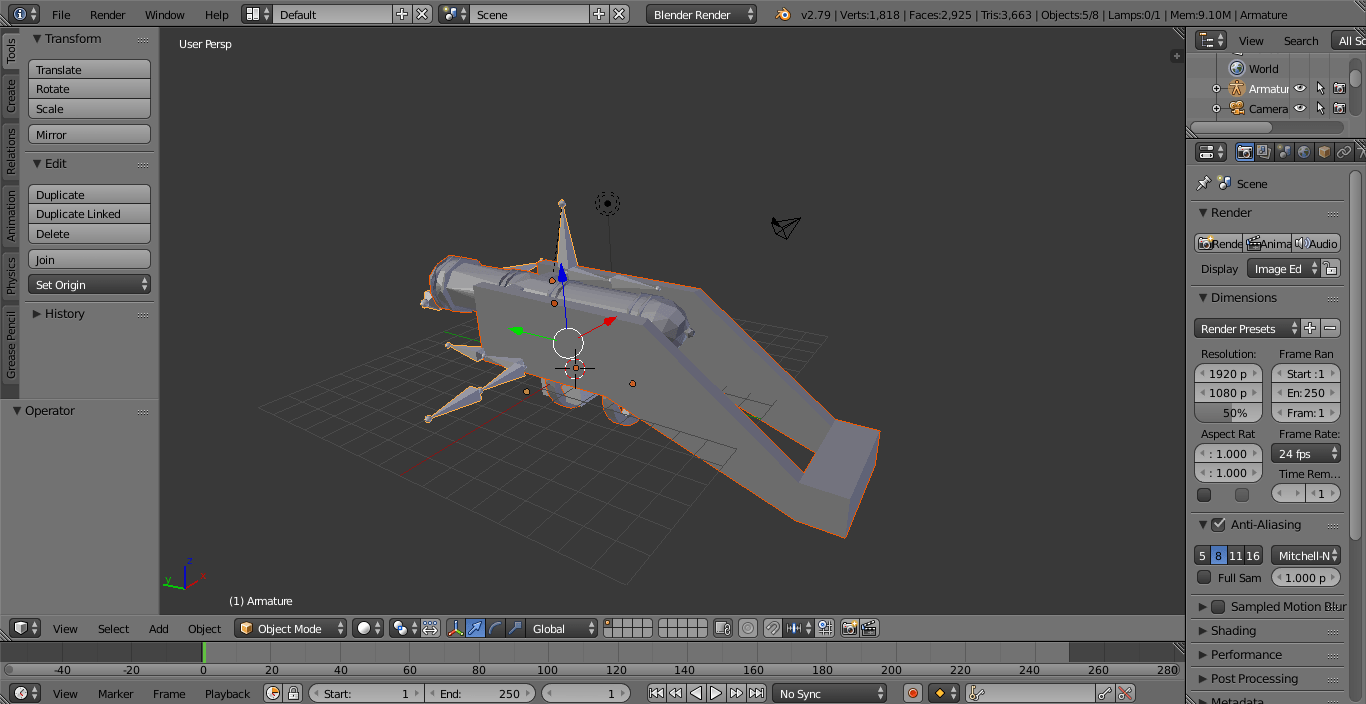
Task: Open the Render properties tab (camera icon)
Action: coord(1246,151)
